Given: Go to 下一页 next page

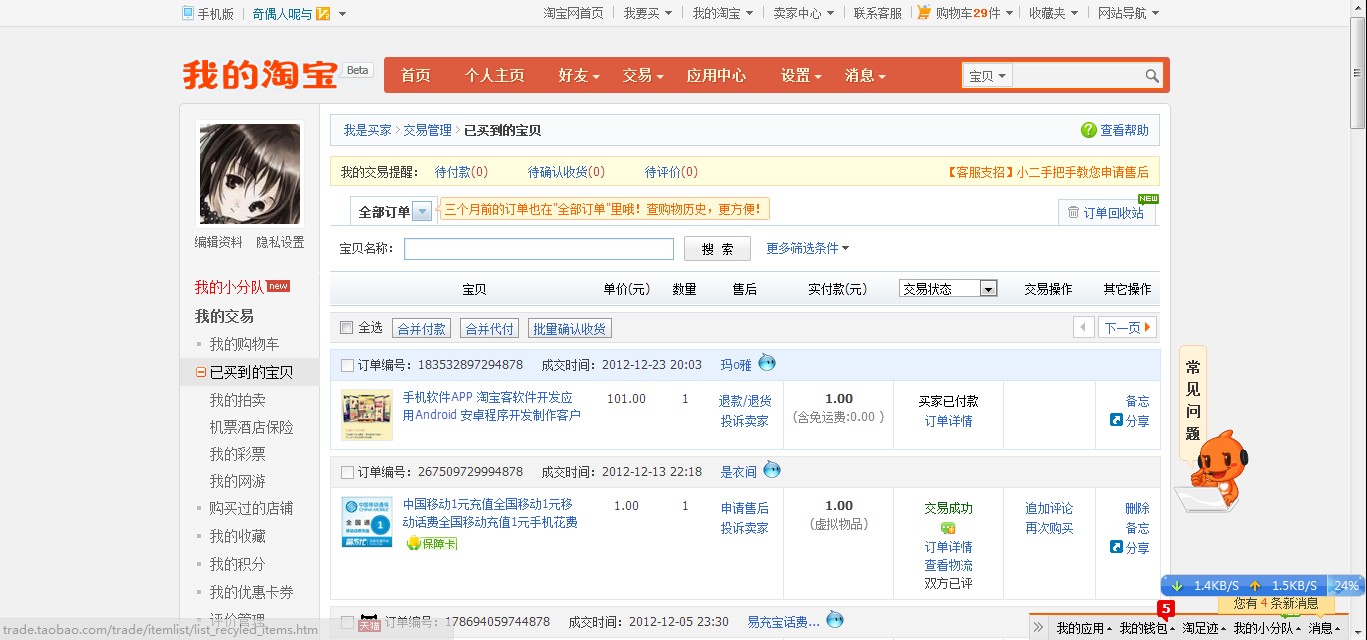Looking at the screenshot, I should coord(1128,327).
